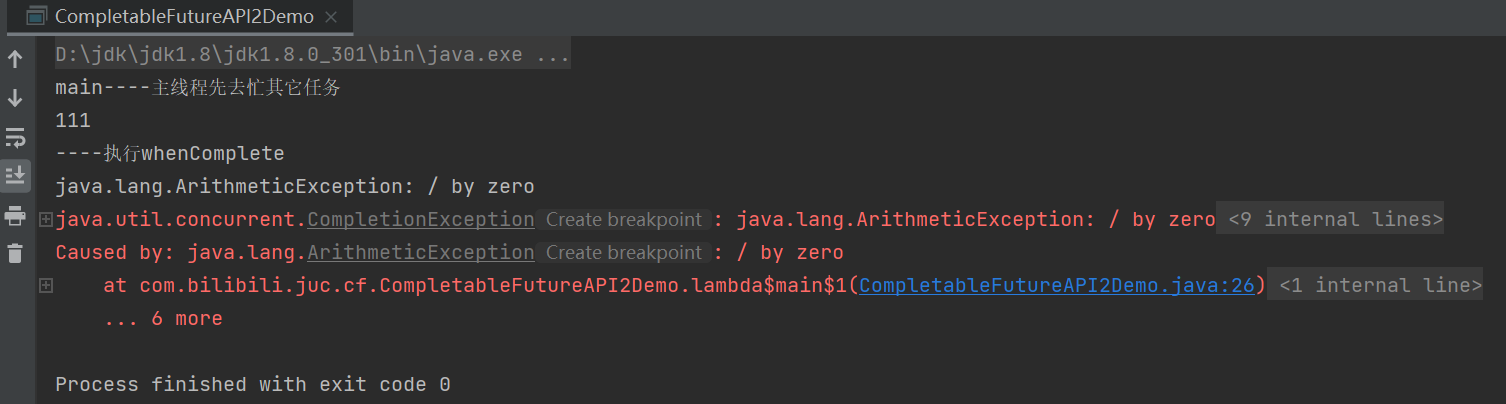Toggle the Soft-Wrap console icon
Screen dimensions: 1506x404
click(15, 137)
